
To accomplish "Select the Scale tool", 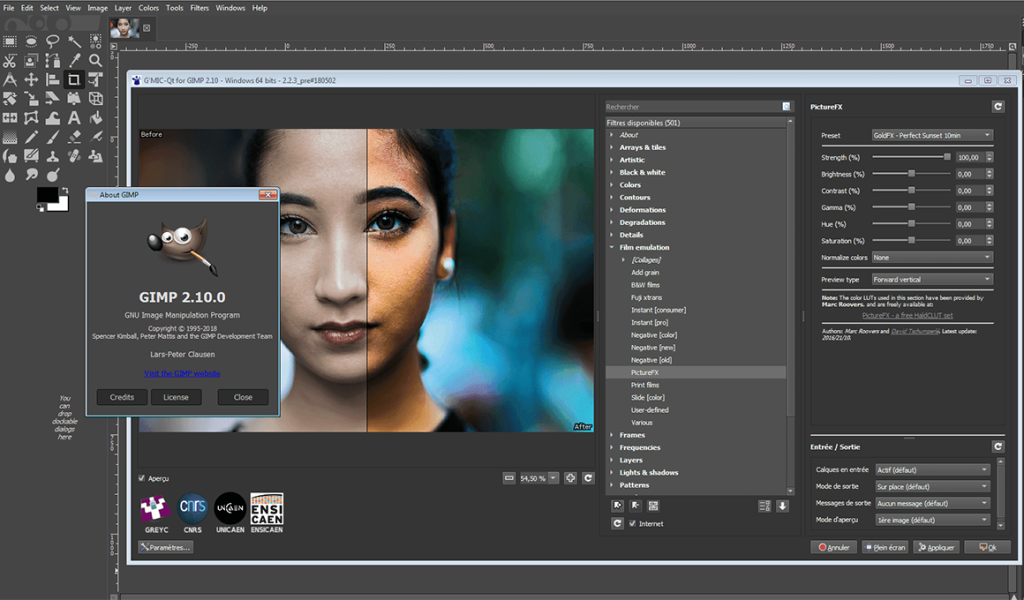I will [x=31, y=99].
